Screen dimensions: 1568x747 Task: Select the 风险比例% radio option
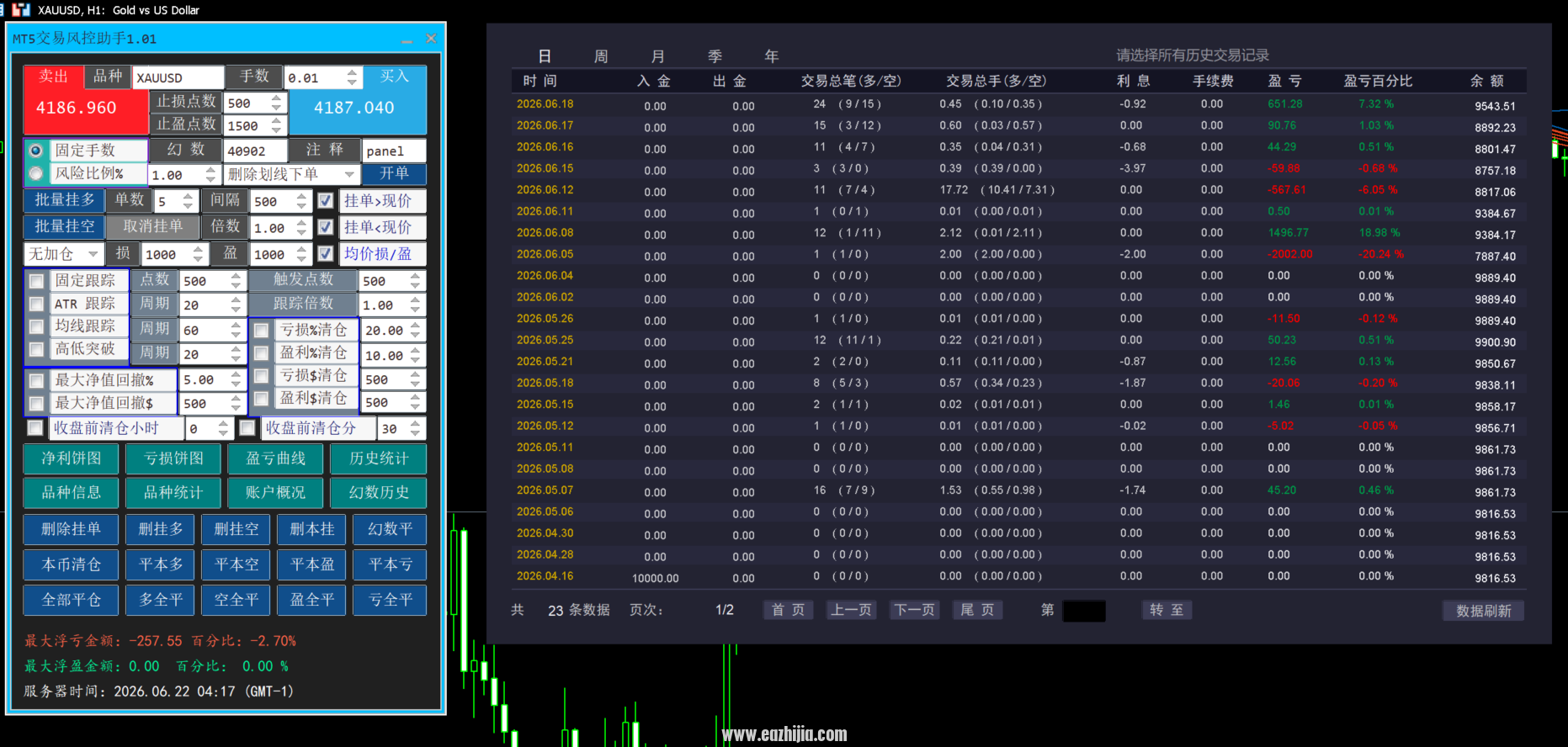pos(35,174)
